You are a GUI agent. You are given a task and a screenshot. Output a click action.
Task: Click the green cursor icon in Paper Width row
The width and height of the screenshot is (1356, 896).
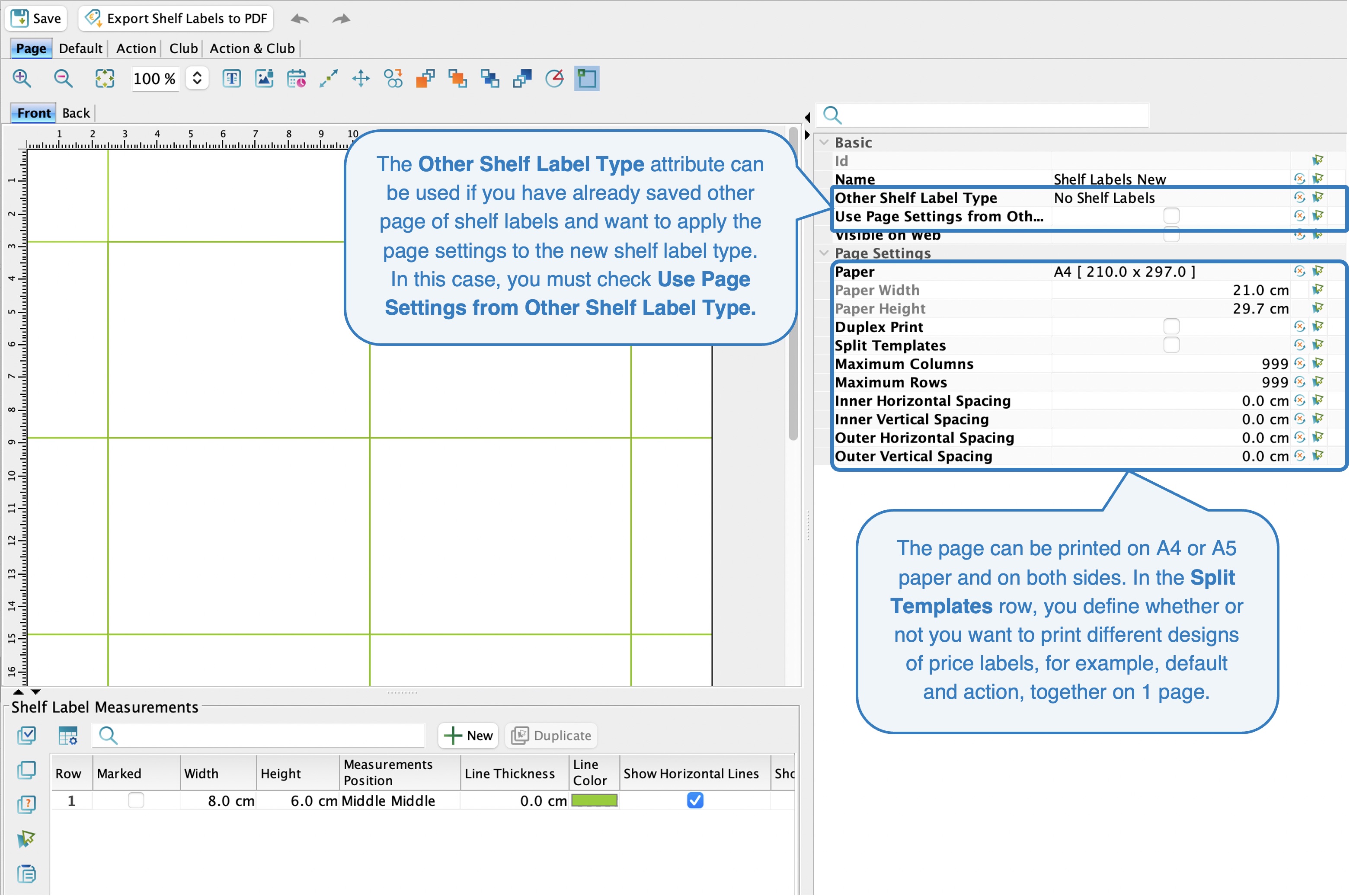pyautogui.click(x=1318, y=290)
